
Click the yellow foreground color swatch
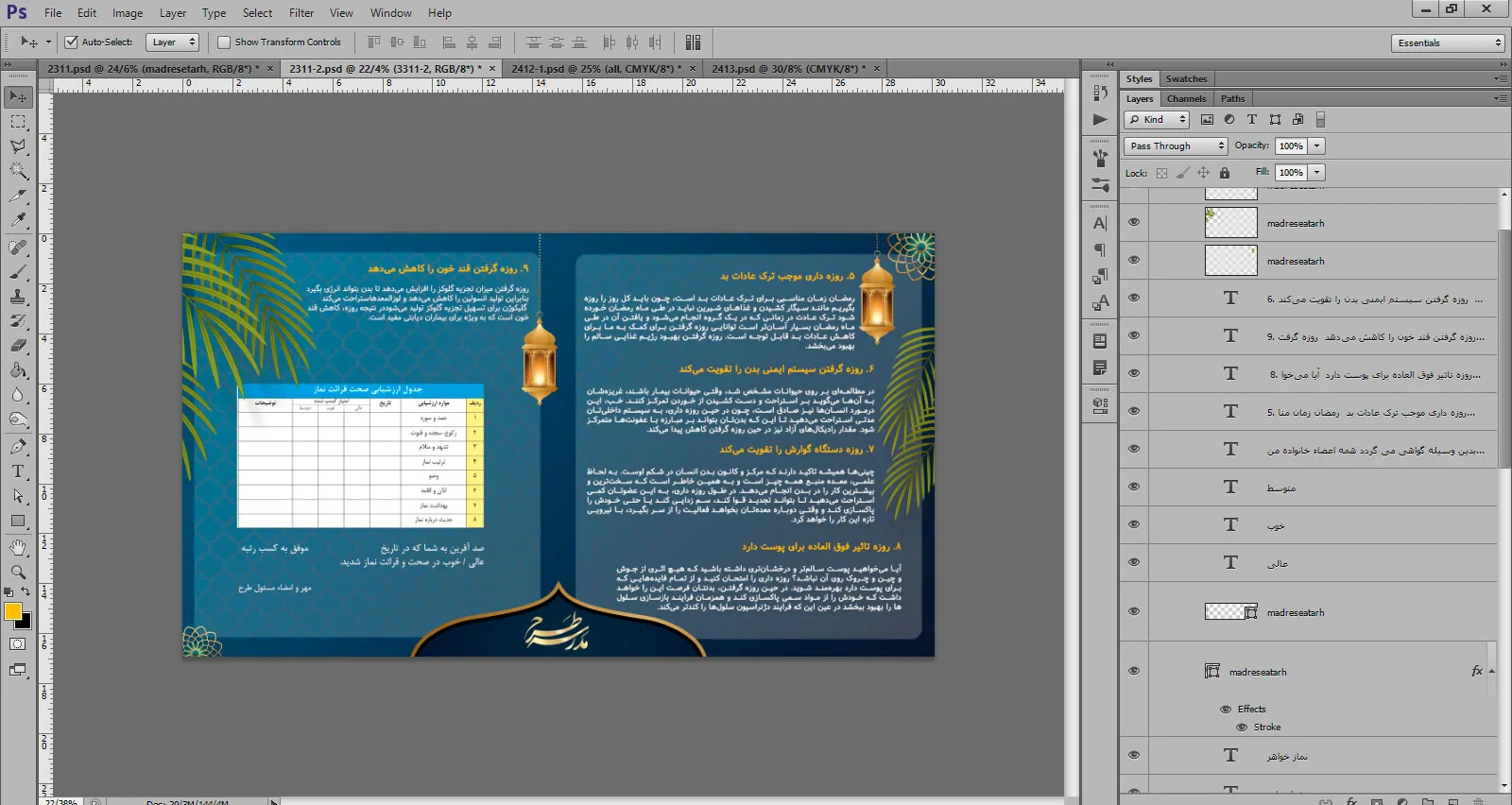12,611
